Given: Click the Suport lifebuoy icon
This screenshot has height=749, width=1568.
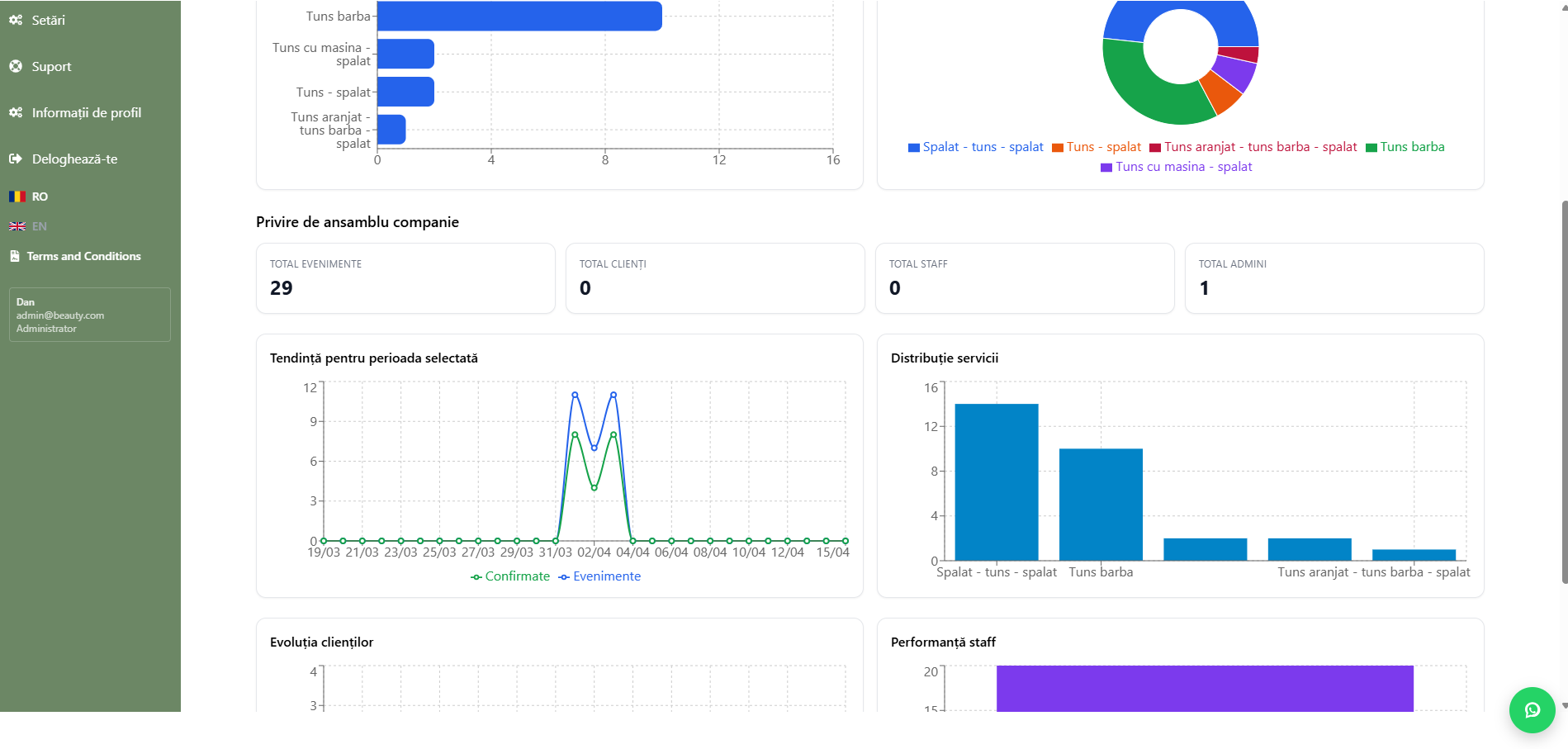Looking at the screenshot, I should [16, 66].
